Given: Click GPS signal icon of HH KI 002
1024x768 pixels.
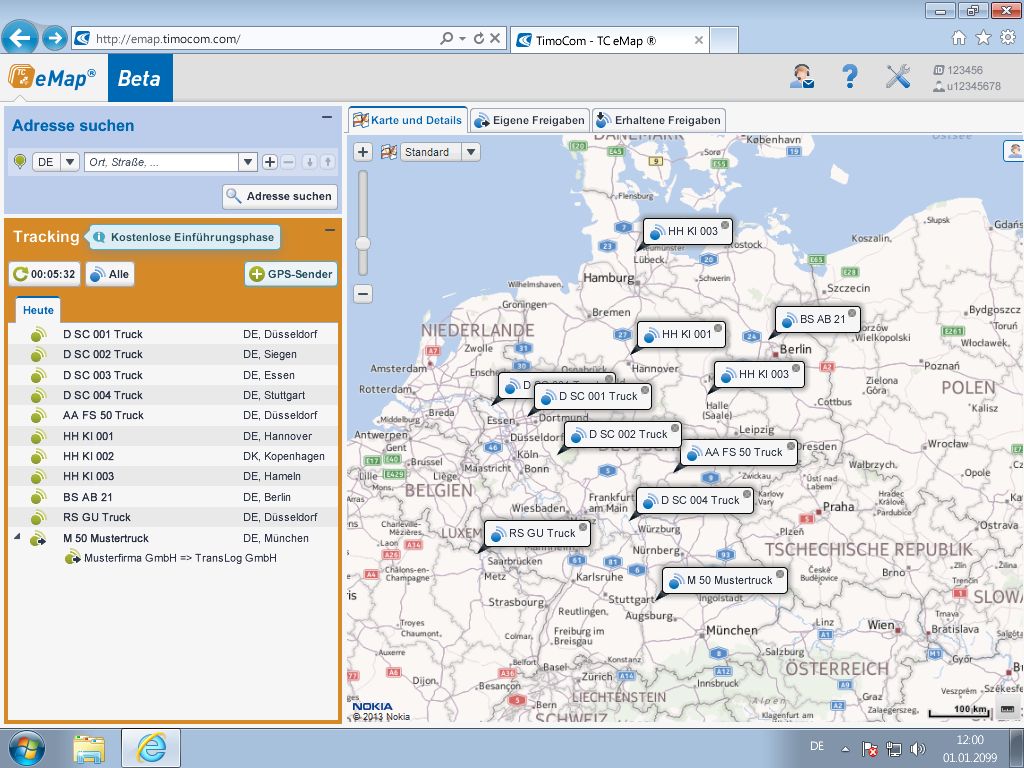Looking at the screenshot, I should point(37,456).
